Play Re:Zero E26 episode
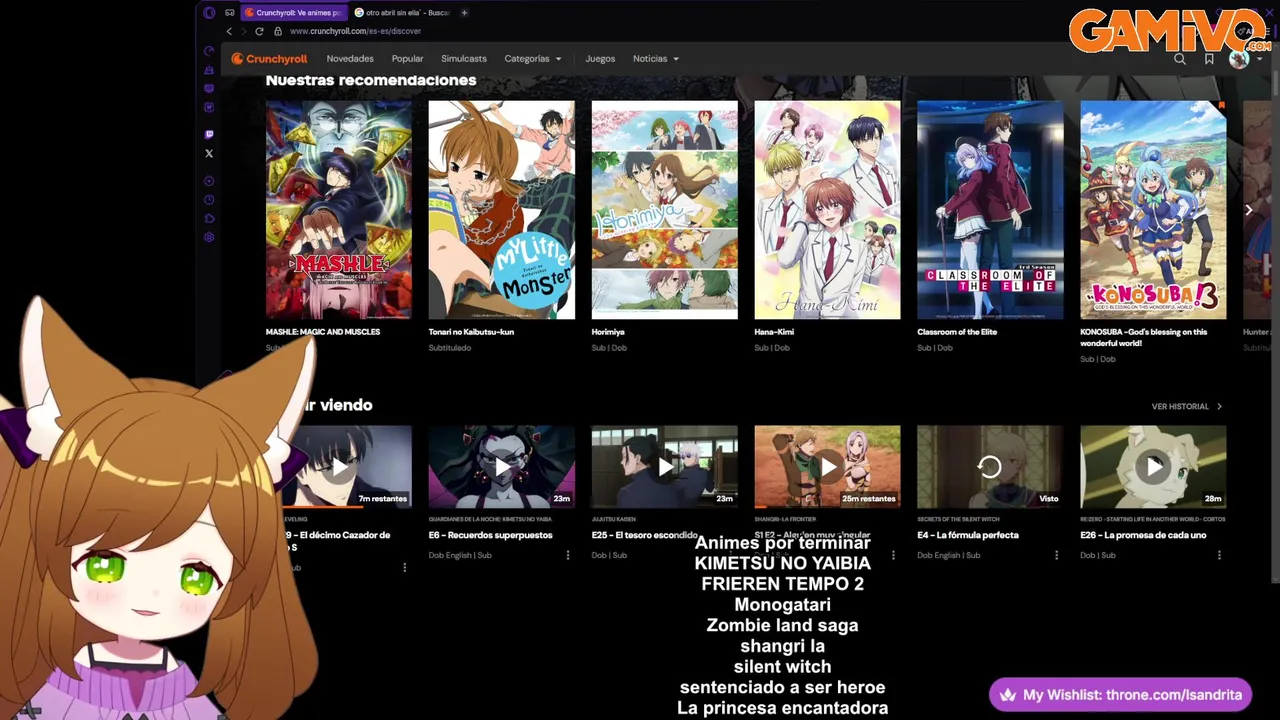The height and width of the screenshot is (720, 1280). pos(1153,467)
